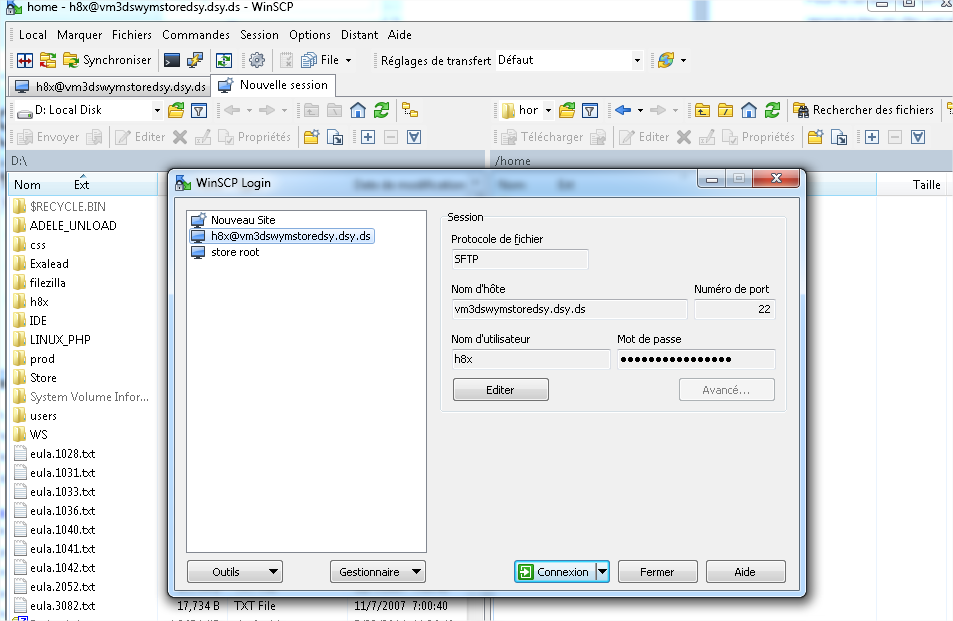The width and height of the screenshot is (953, 621).
Task: Open the Commandes menu
Action: point(196,35)
